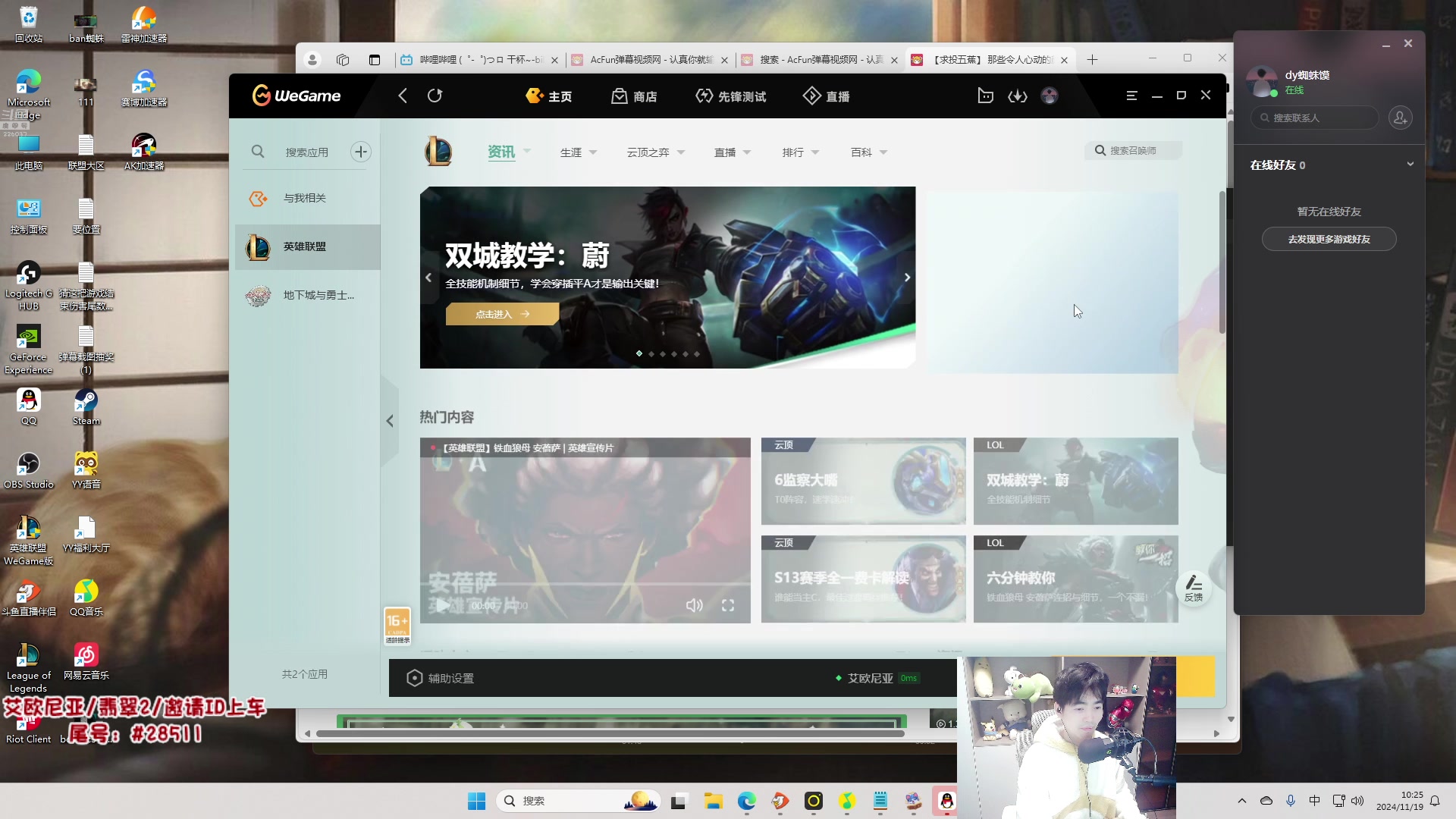Click the search magnifier in sidebar
The height and width of the screenshot is (819, 1456).
coord(258,152)
